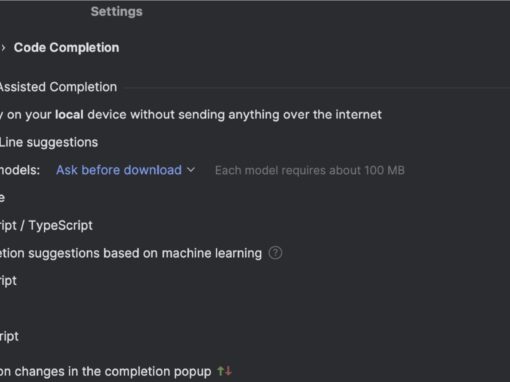Click the green up arrow after completion popup
Image resolution: width=510 pixels, height=382 pixels.
point(220,371)
